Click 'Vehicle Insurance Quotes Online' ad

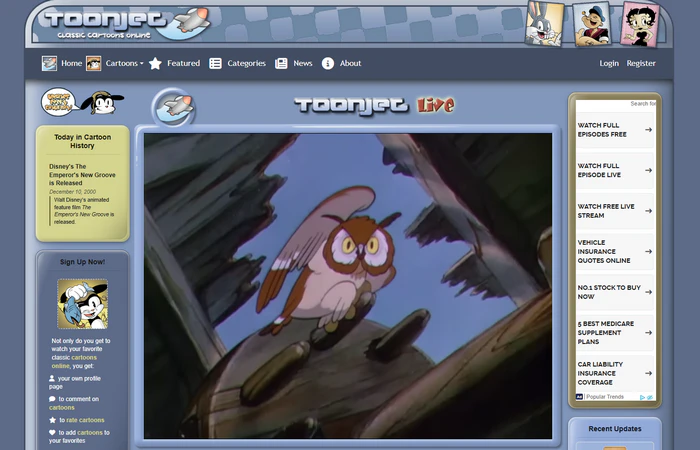(x=615, y=252)
